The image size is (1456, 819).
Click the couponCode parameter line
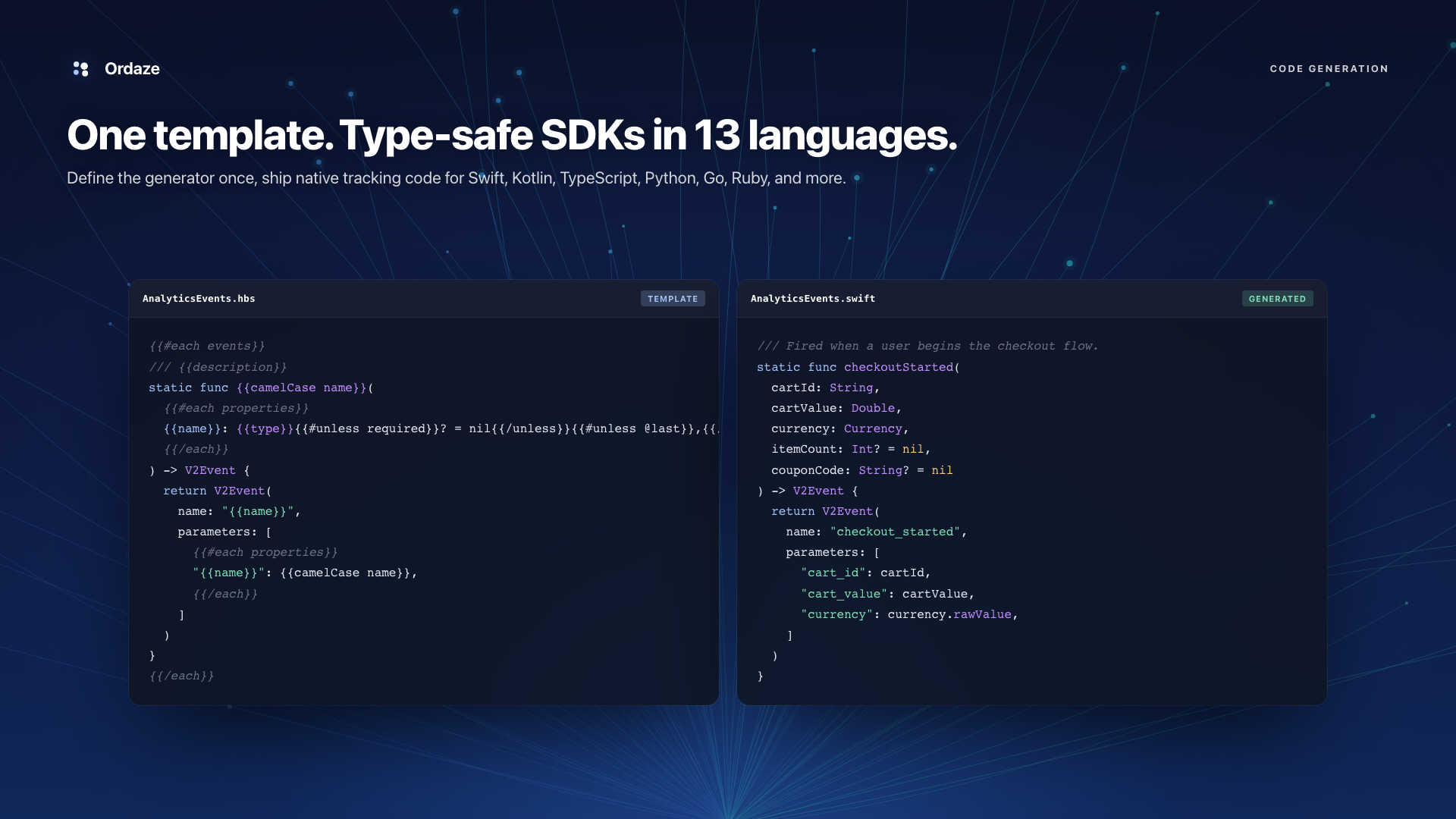[861, 470]
